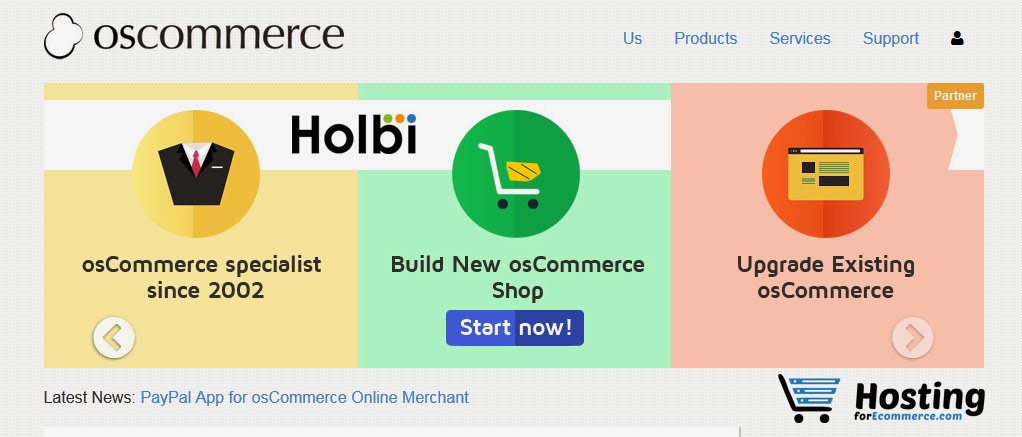Open the Products menu
Viewport: 1022px width, 437px height.
[705, 39]
